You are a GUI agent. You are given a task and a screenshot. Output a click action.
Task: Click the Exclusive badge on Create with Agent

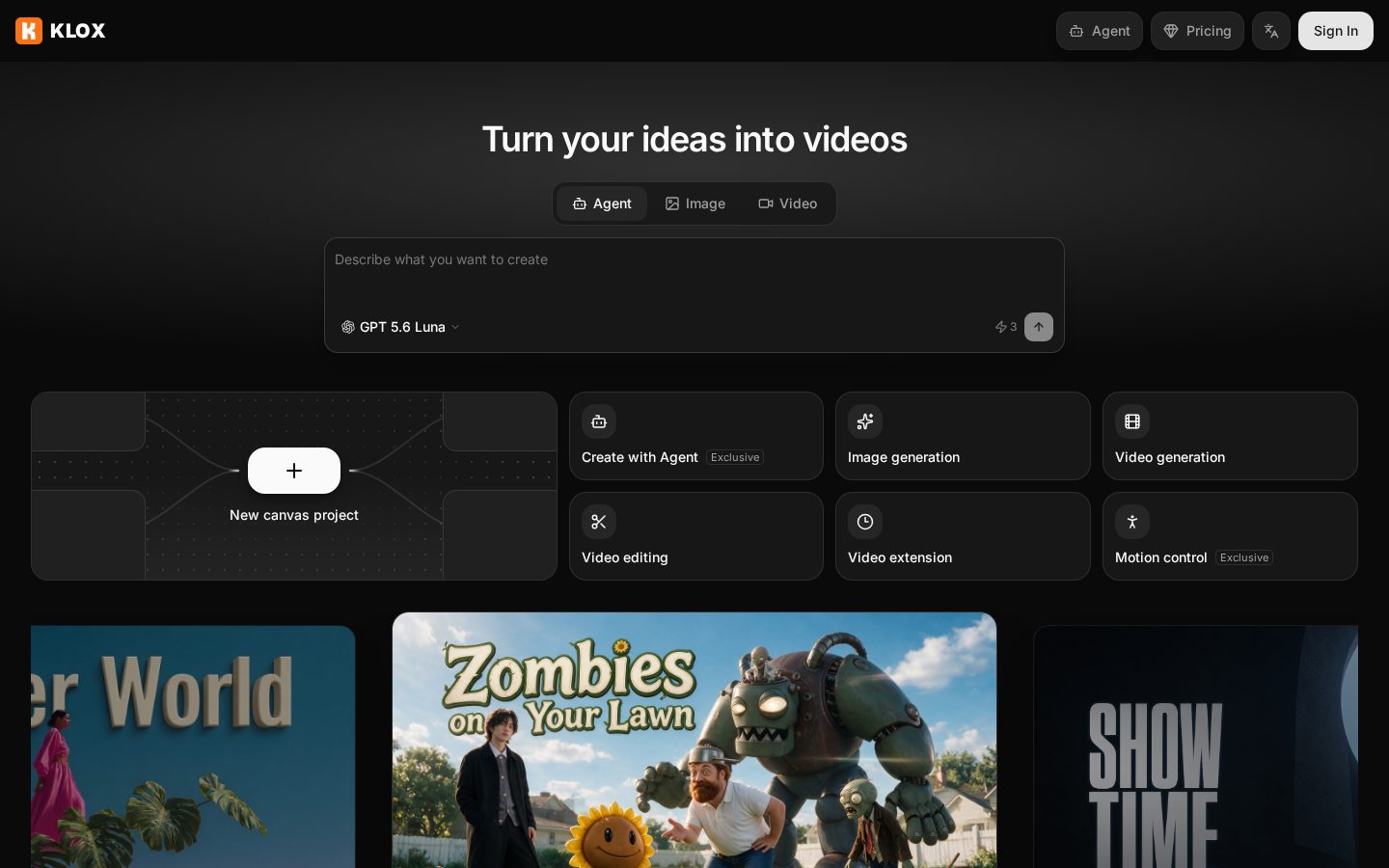[x=735, y=457]
